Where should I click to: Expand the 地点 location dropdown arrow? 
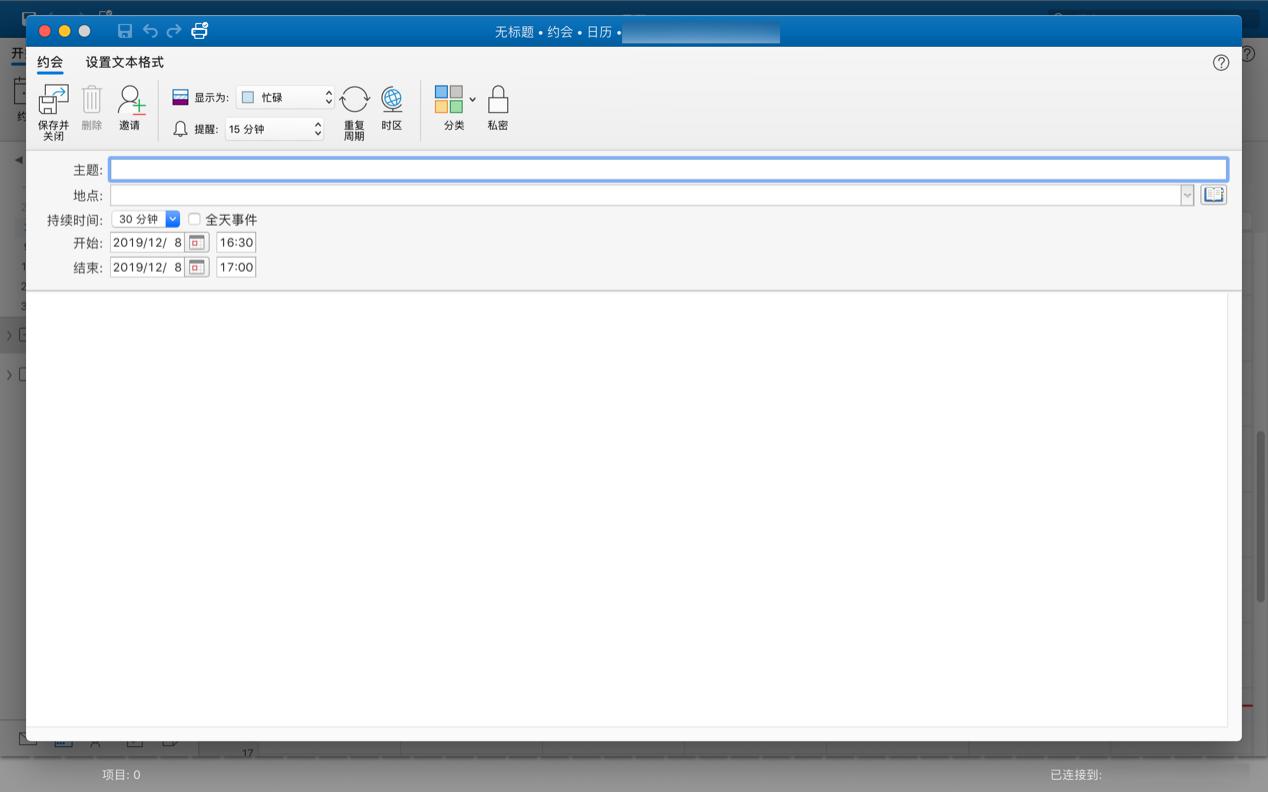(x=1187, y=194)
